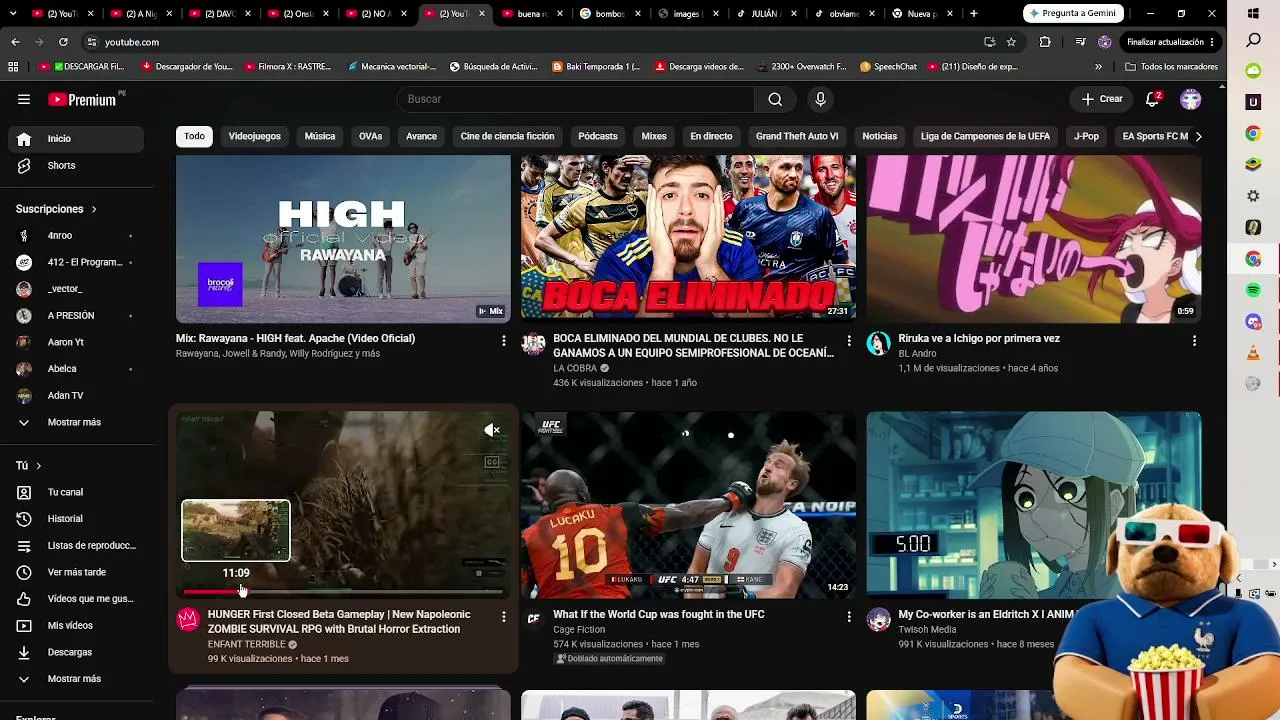
Task: Open options for World Cup UFC video
Action: point(849,617)
